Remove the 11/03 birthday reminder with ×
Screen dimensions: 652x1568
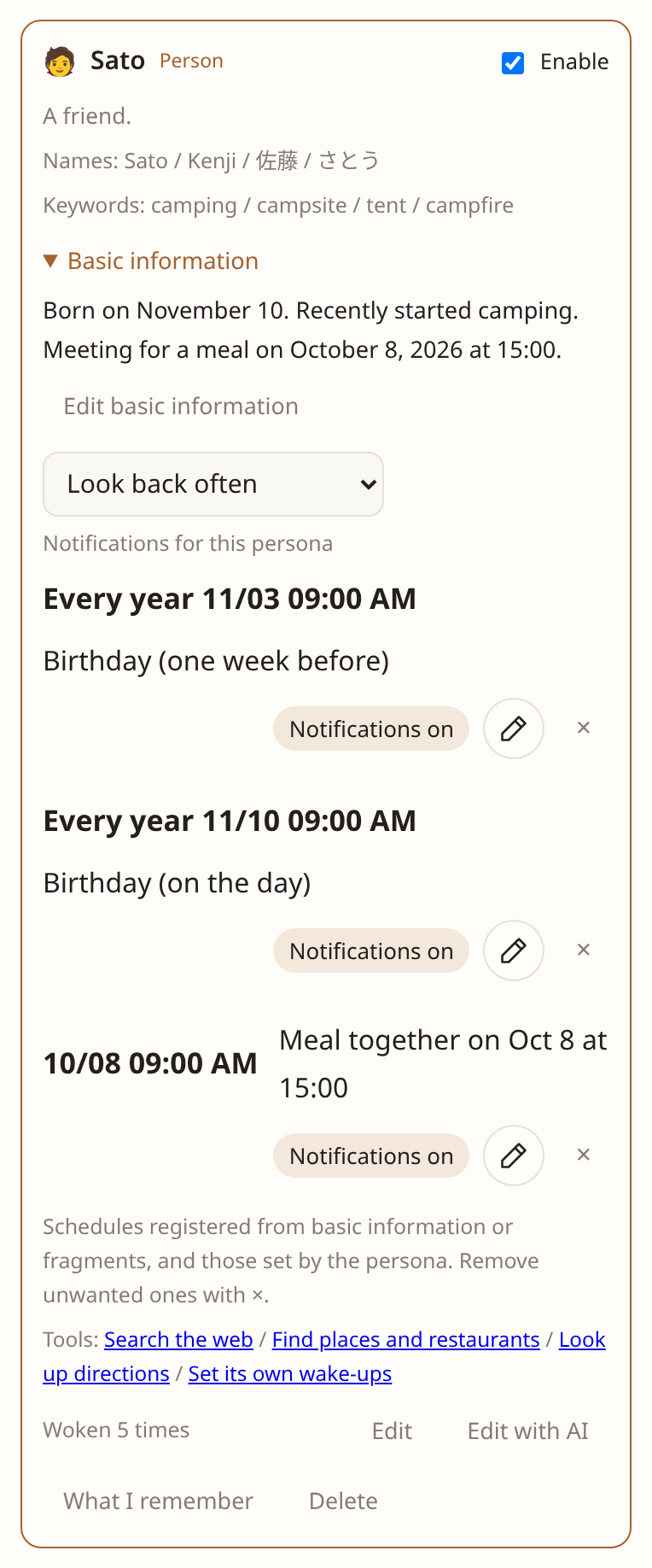click(x=584, y=728)
